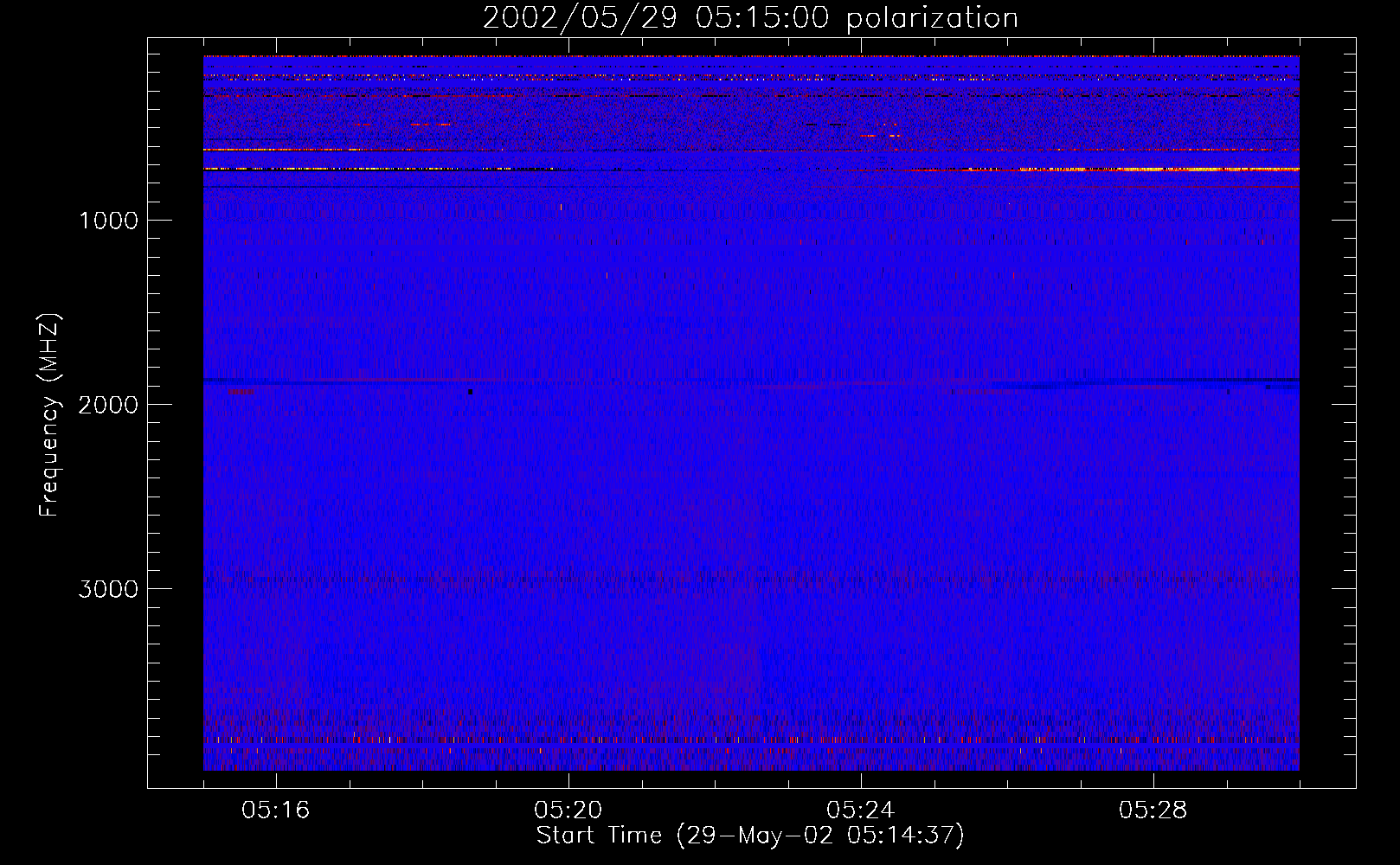Click the '05:16' time tick label
Viewport: 1400px width, 865px height.
[x=276, y=810]
